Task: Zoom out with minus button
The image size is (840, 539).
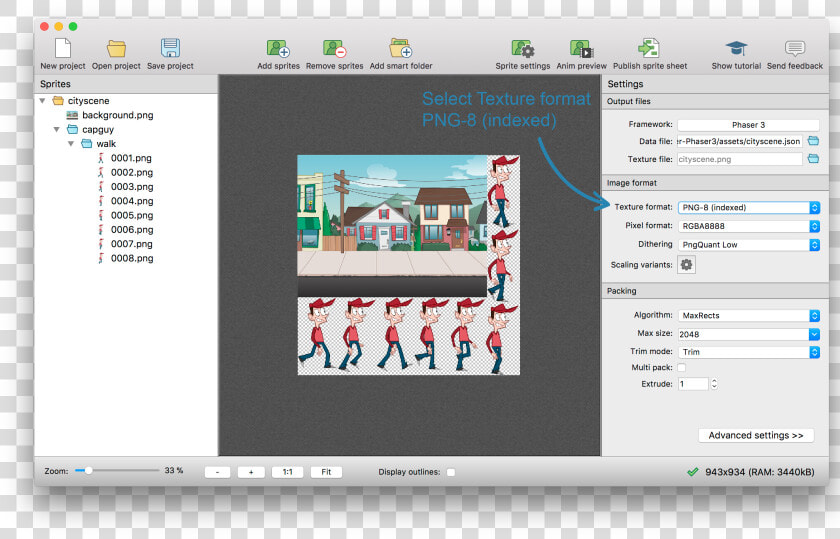Action: pos(218,472)
